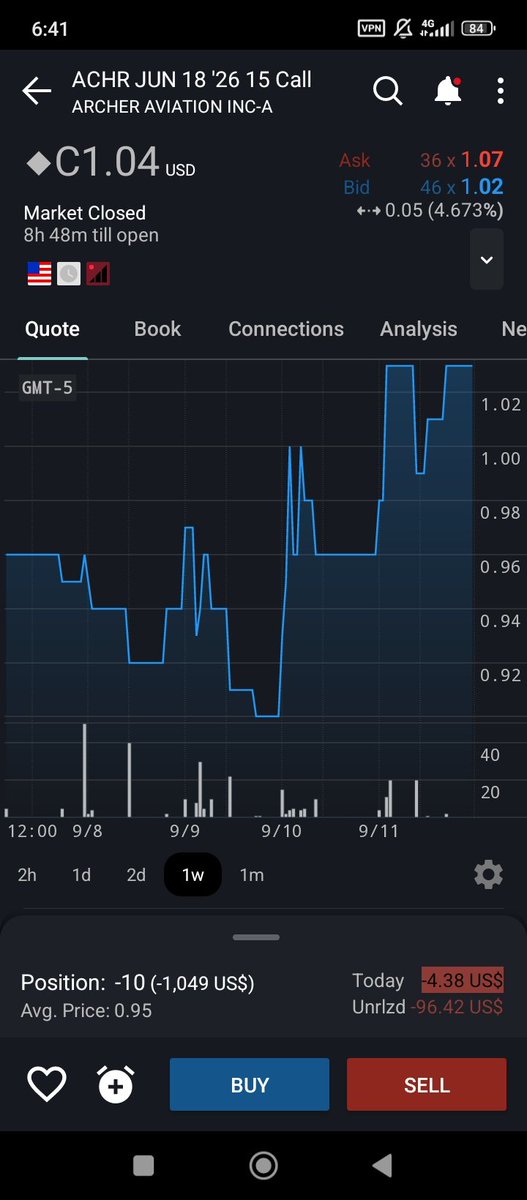This screenshot has height=1200, width=527.
Task: Tap the last price C1.04
Action: 108,164
